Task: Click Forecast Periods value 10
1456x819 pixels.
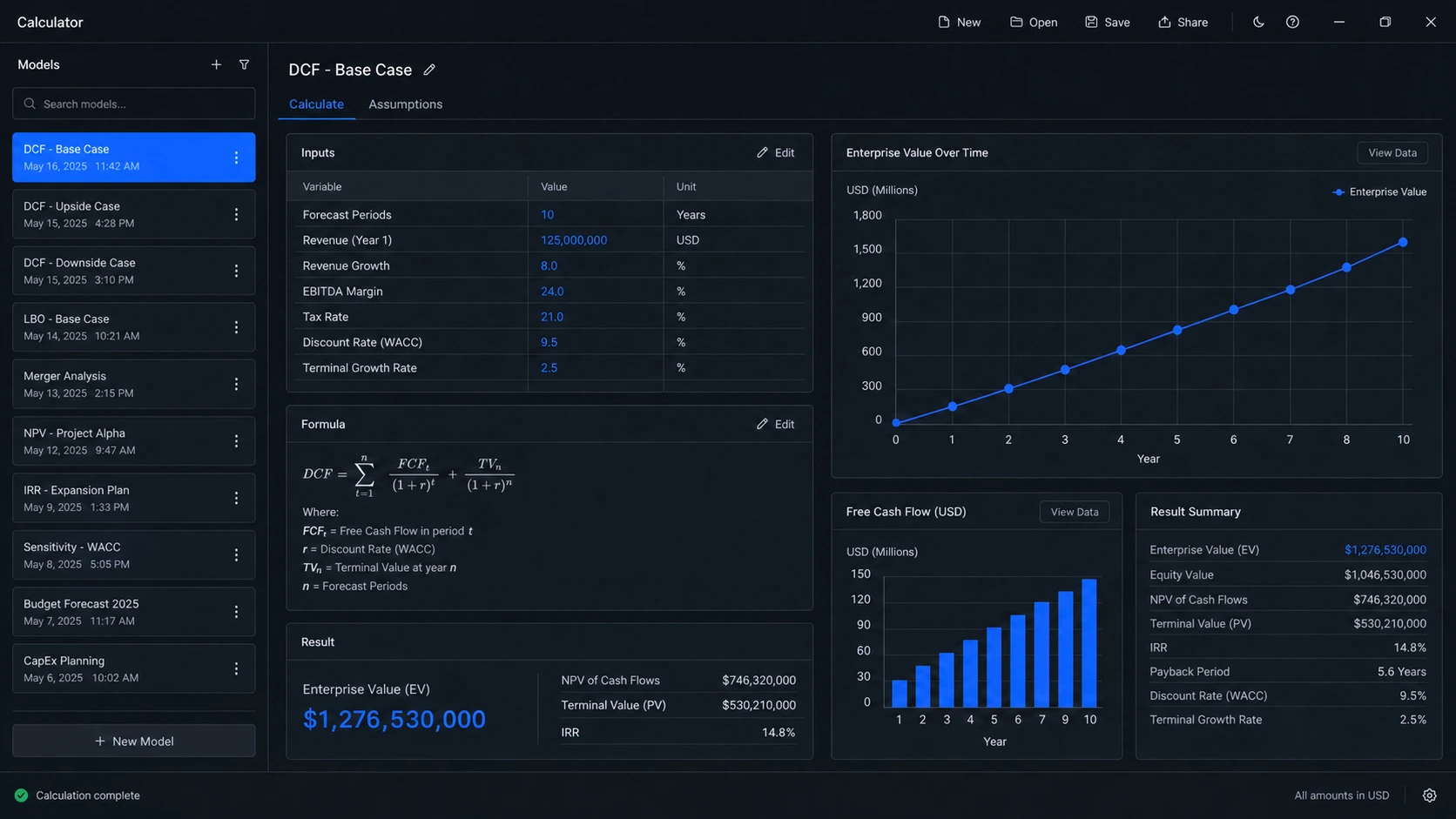Action: point(547,214)
